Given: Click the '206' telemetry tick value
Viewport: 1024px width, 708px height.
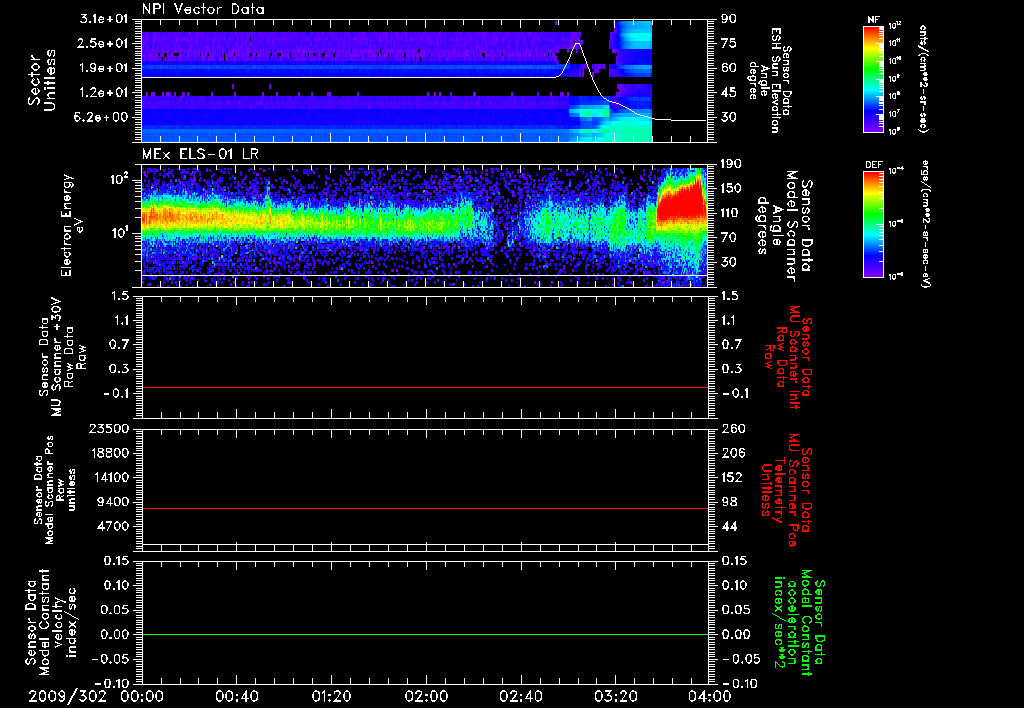Looking at the screenshot, I should [732, 453].
